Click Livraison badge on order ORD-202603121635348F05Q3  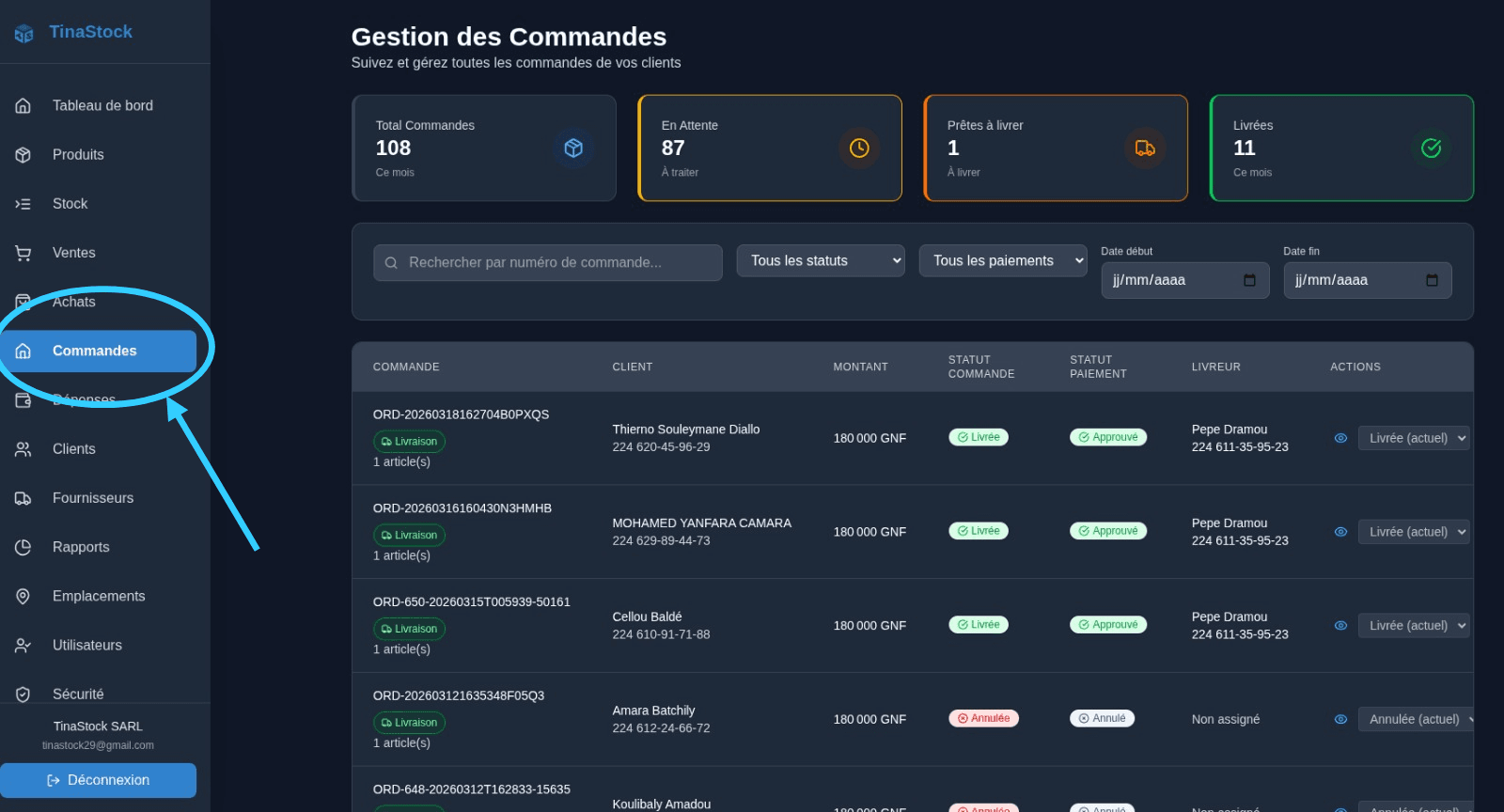coord(409,723)
